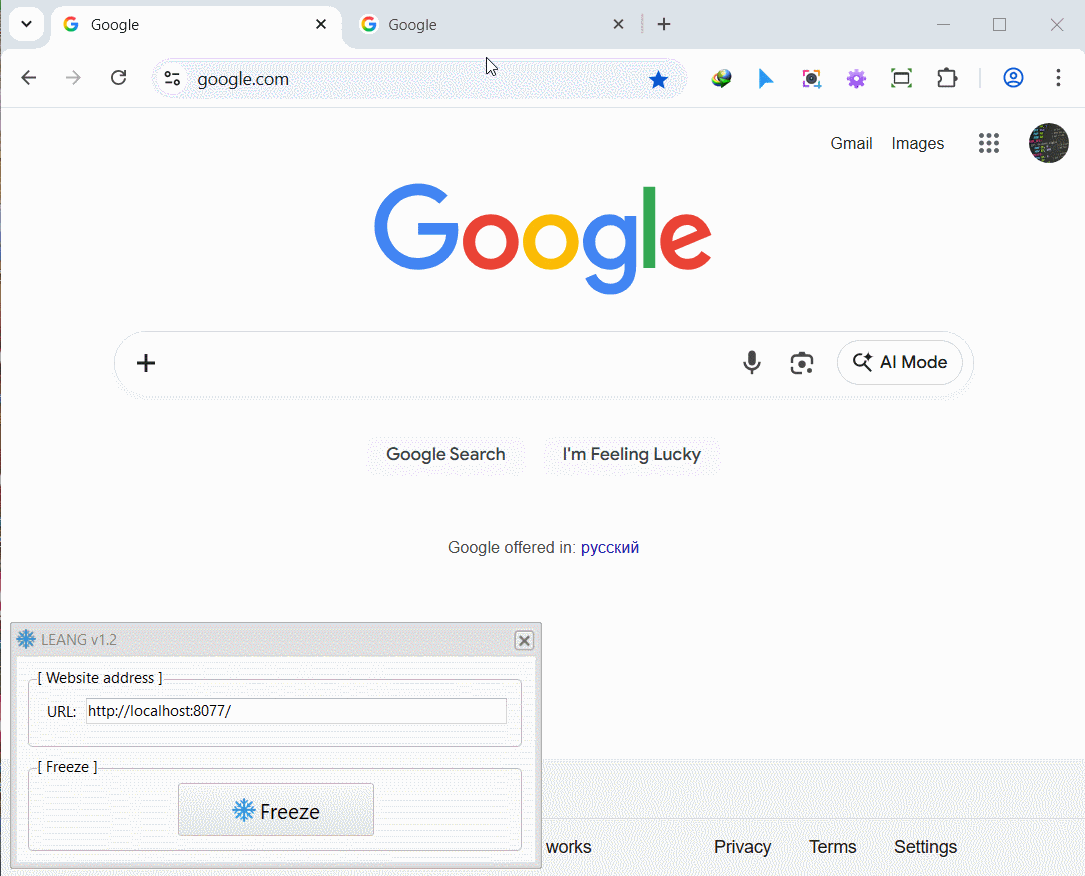Close the second Google tab
Screen dimensions: 1085x876
[x=619, y=24]
